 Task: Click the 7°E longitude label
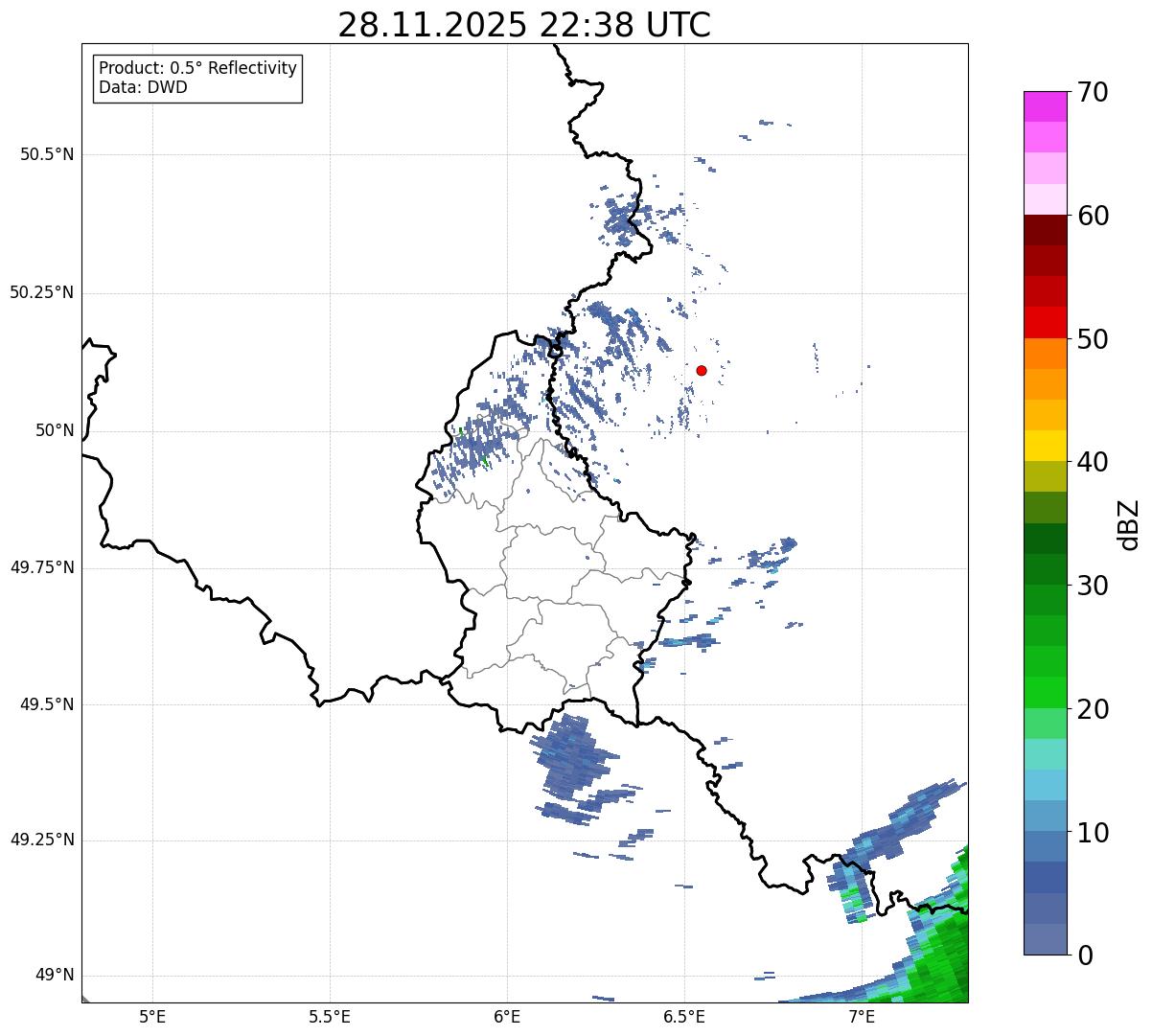click(862, 1016)
